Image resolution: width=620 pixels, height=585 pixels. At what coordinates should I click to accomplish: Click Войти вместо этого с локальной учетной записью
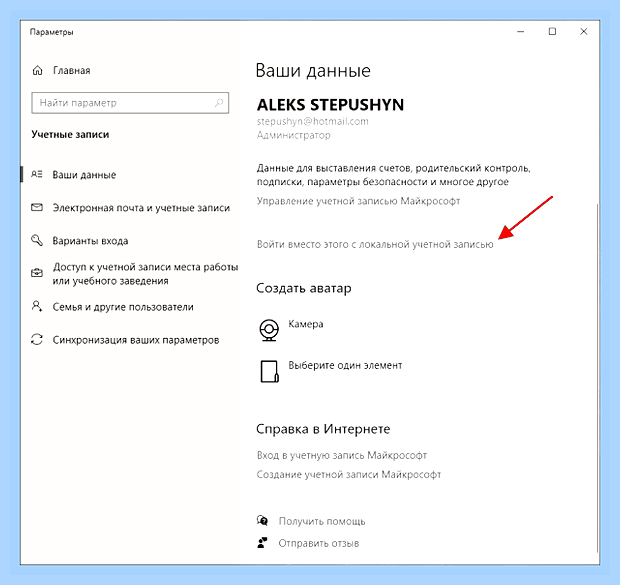[375, 244]
